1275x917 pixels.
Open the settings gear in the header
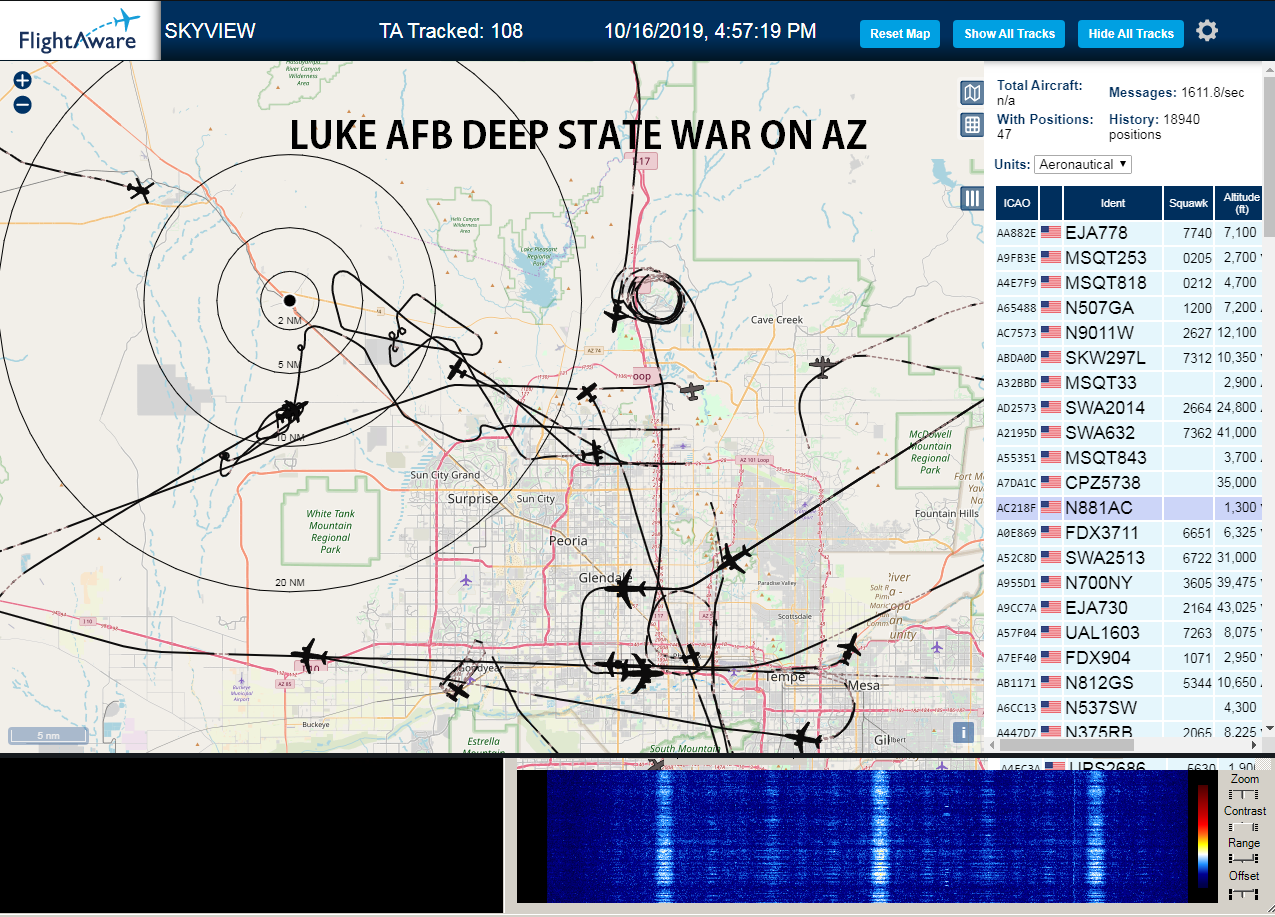click(x=1207, y=31)
